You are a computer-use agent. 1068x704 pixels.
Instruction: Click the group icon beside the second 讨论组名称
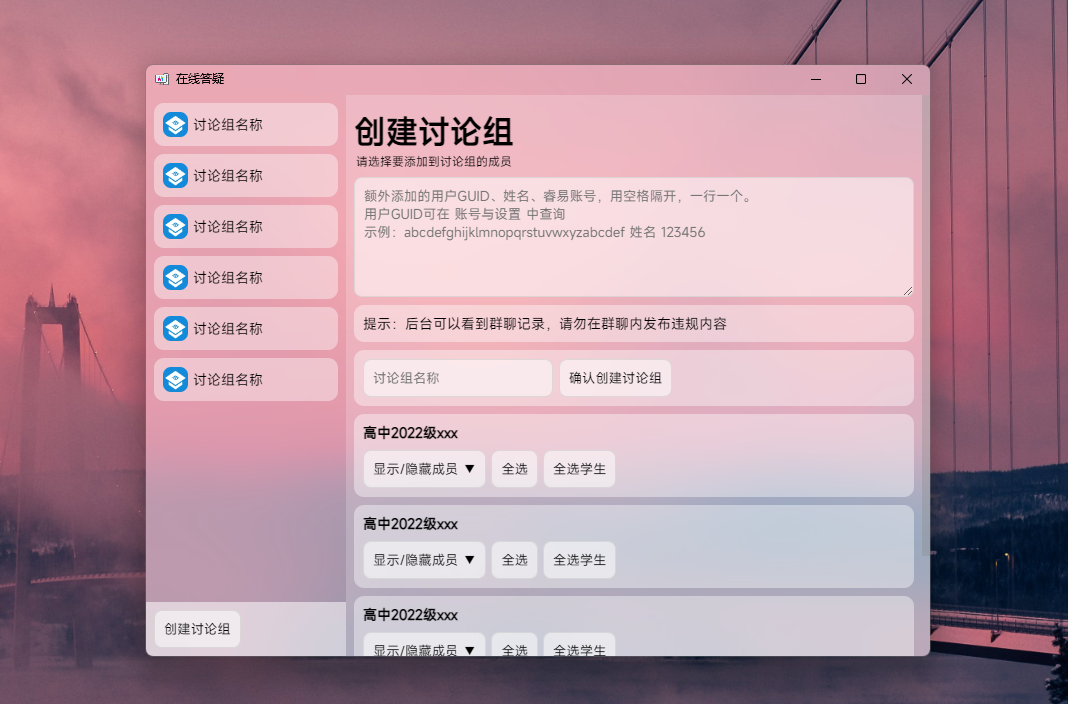[173, 175]
